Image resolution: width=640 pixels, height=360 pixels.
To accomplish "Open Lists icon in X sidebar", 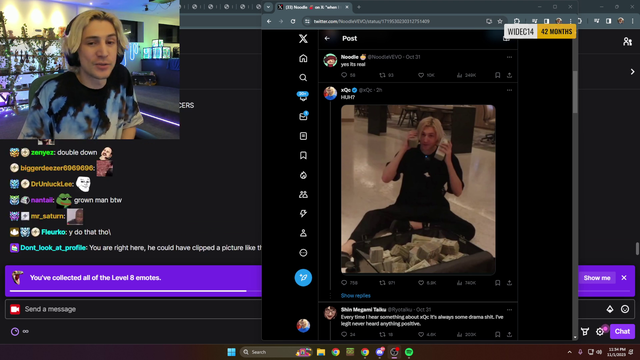I will click(303, 136).
